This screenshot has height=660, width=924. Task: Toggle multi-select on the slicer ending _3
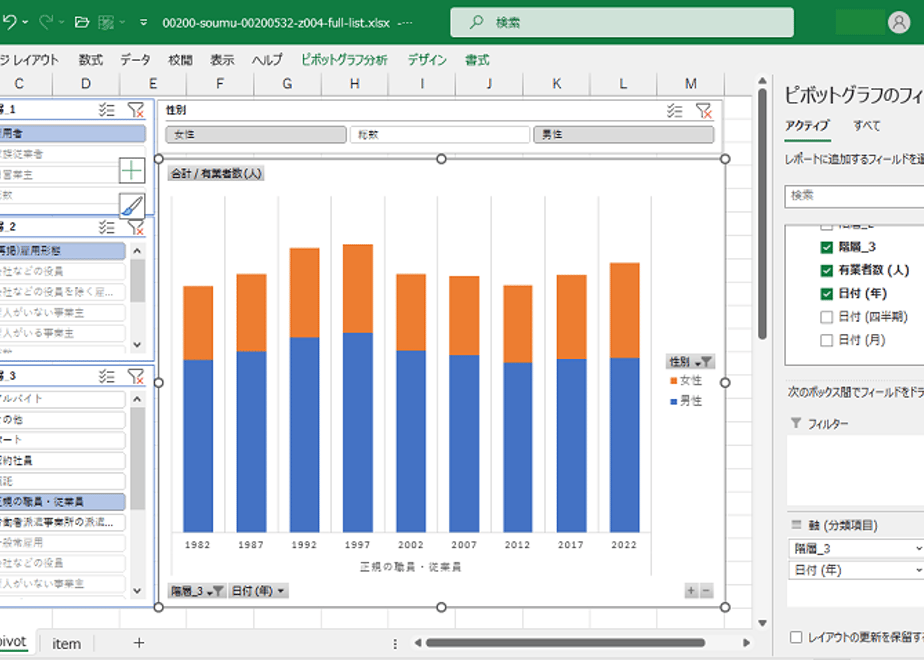[x=107, y=376]
